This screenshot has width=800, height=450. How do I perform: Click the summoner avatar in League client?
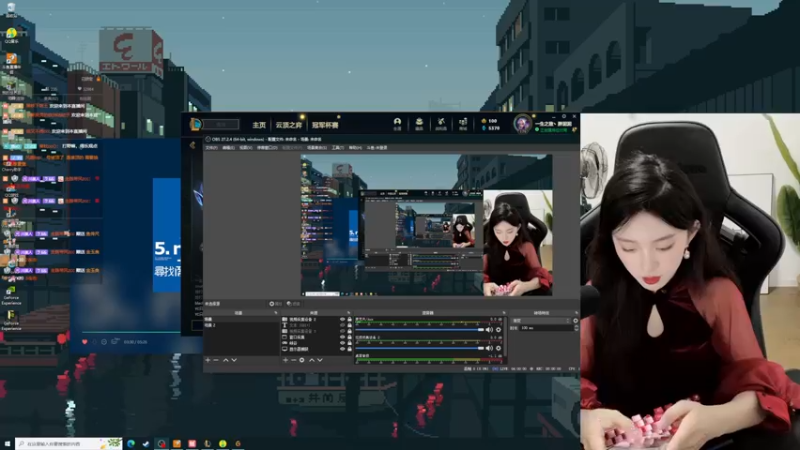click(x=522, y=124)
